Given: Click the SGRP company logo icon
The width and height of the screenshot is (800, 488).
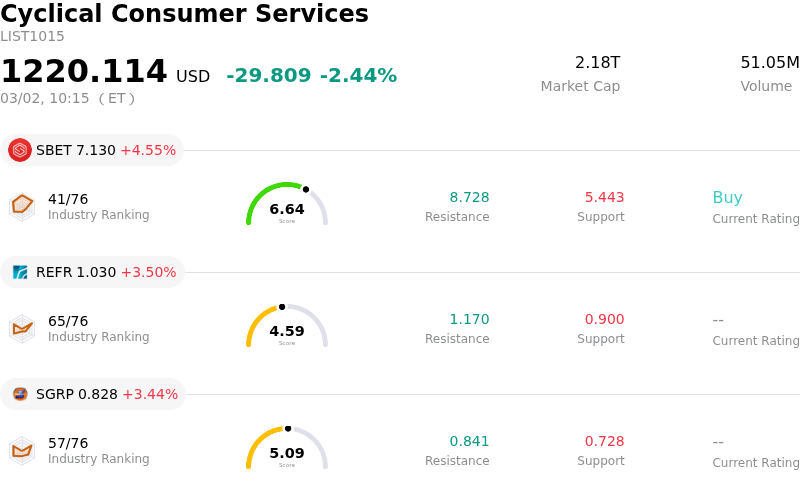Looking at the screenshot, I should (x=20, y=394).
